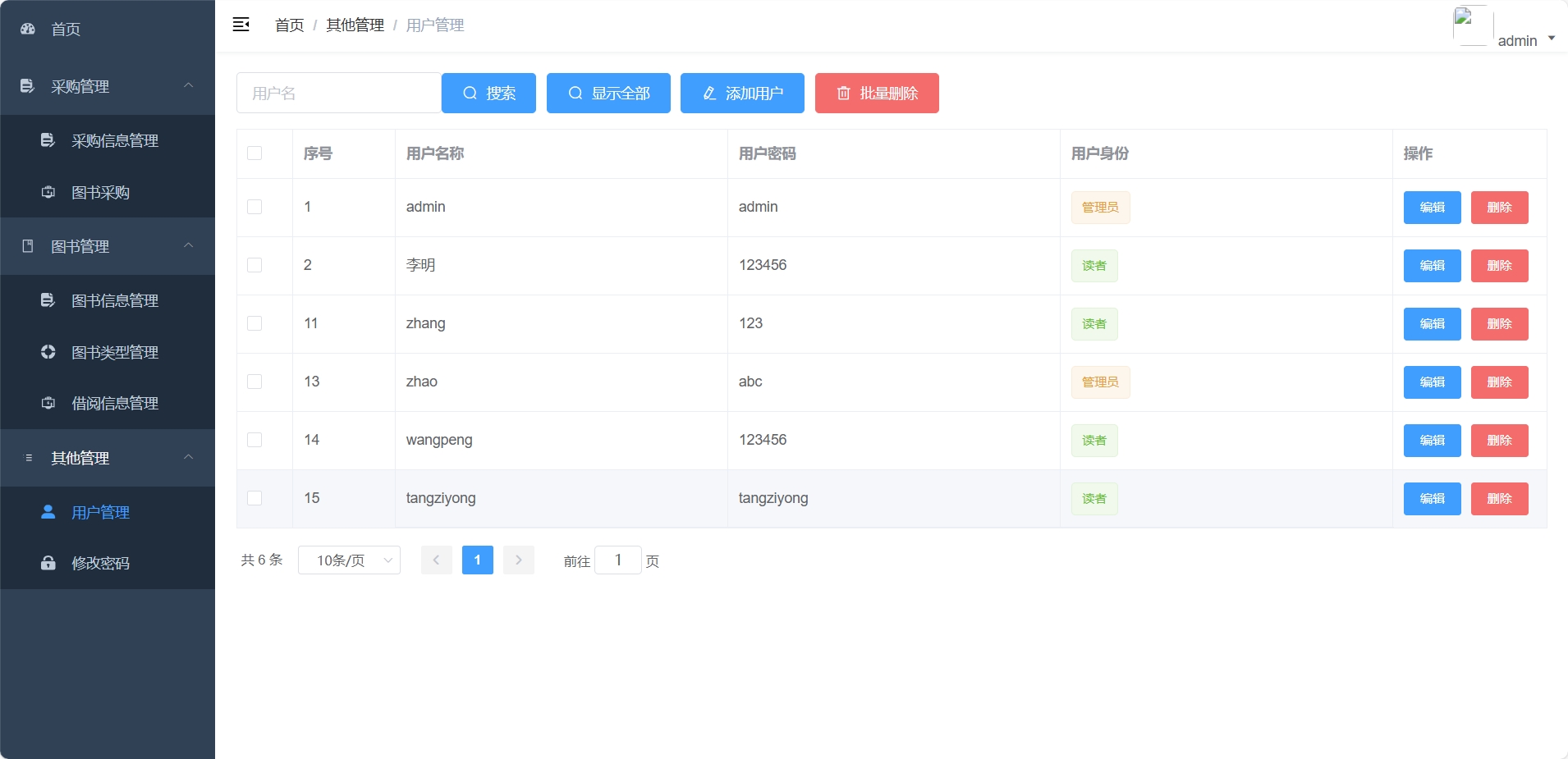
Task: Click the sidebar collapse hamburger icon
Action: point(241,25)
